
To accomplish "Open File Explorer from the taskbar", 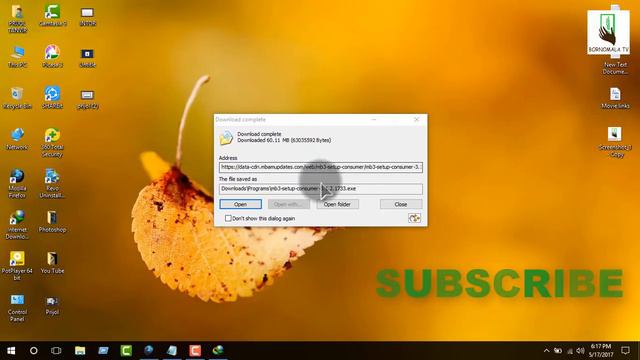I will click(80, 351).
